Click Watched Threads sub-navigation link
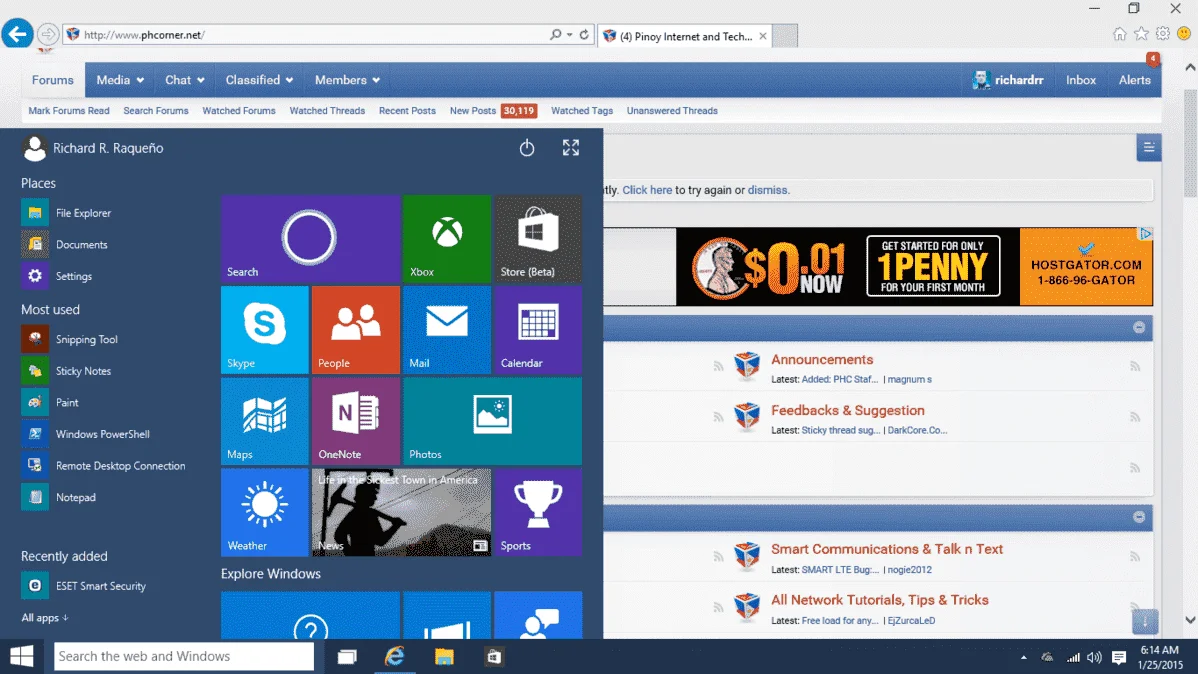The width and height of the screenshot is (1198, 674). pyautogui.click(x=327, y=111)
